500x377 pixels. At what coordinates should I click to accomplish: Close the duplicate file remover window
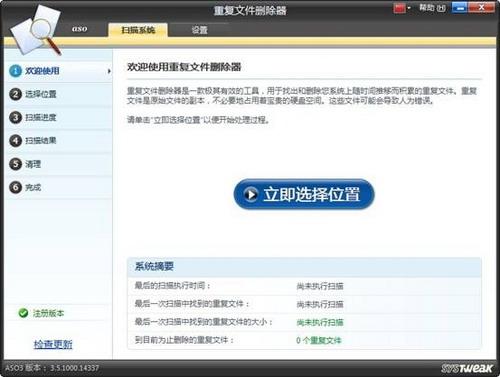coord(481,8)
